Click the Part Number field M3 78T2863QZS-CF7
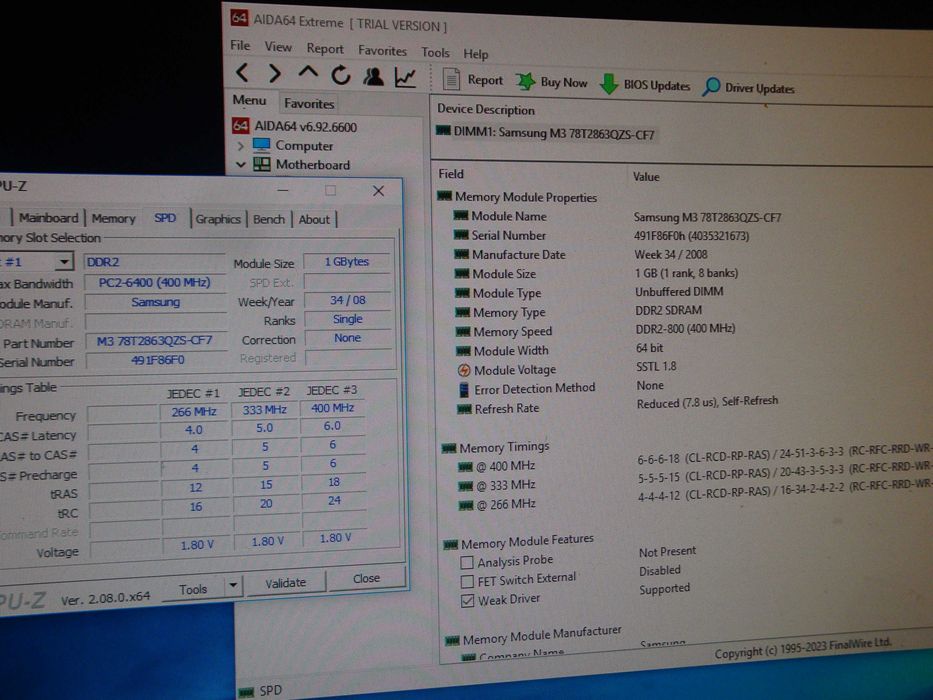The image size is (933, 700). (155, 340)
